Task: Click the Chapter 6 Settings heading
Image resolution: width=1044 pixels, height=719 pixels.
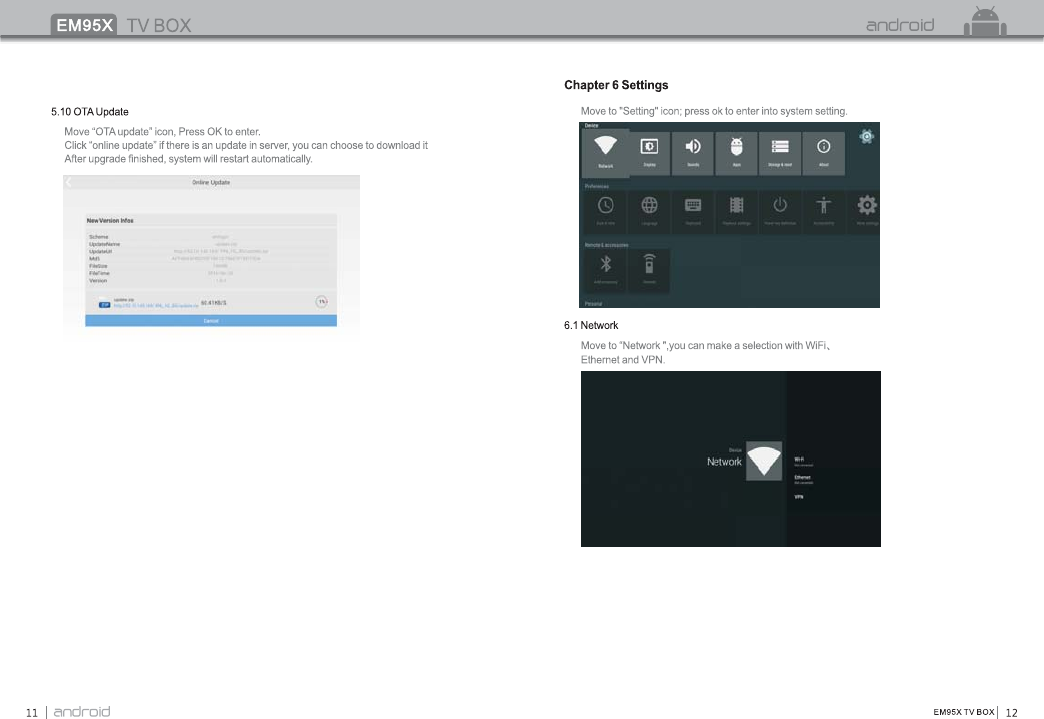Action: pos(616,85)
